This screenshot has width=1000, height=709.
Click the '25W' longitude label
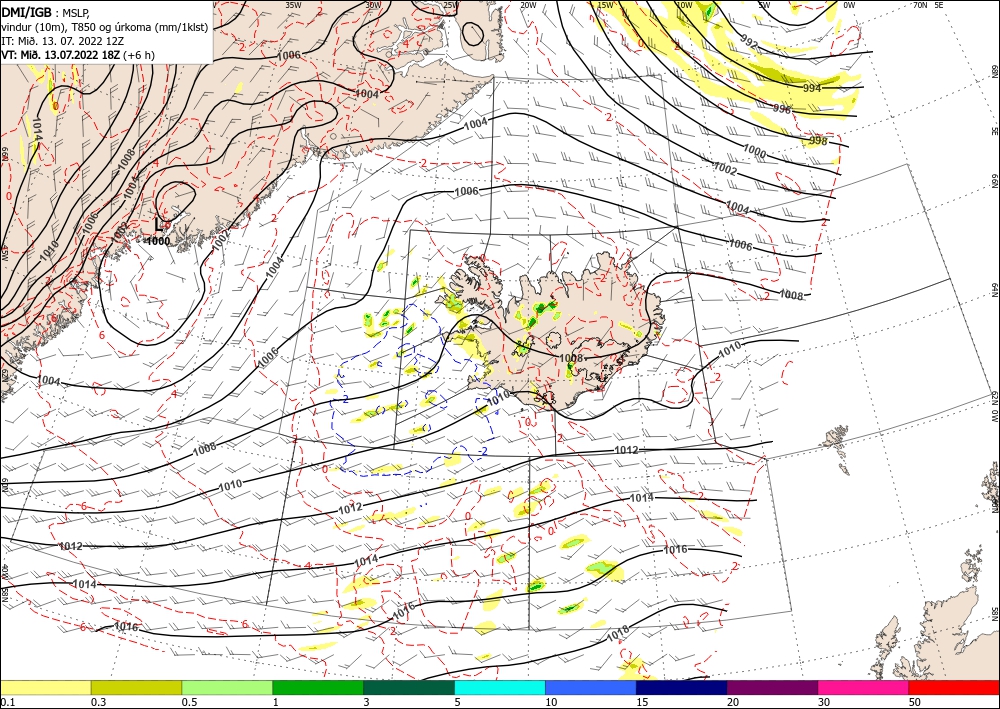(450, 5)
